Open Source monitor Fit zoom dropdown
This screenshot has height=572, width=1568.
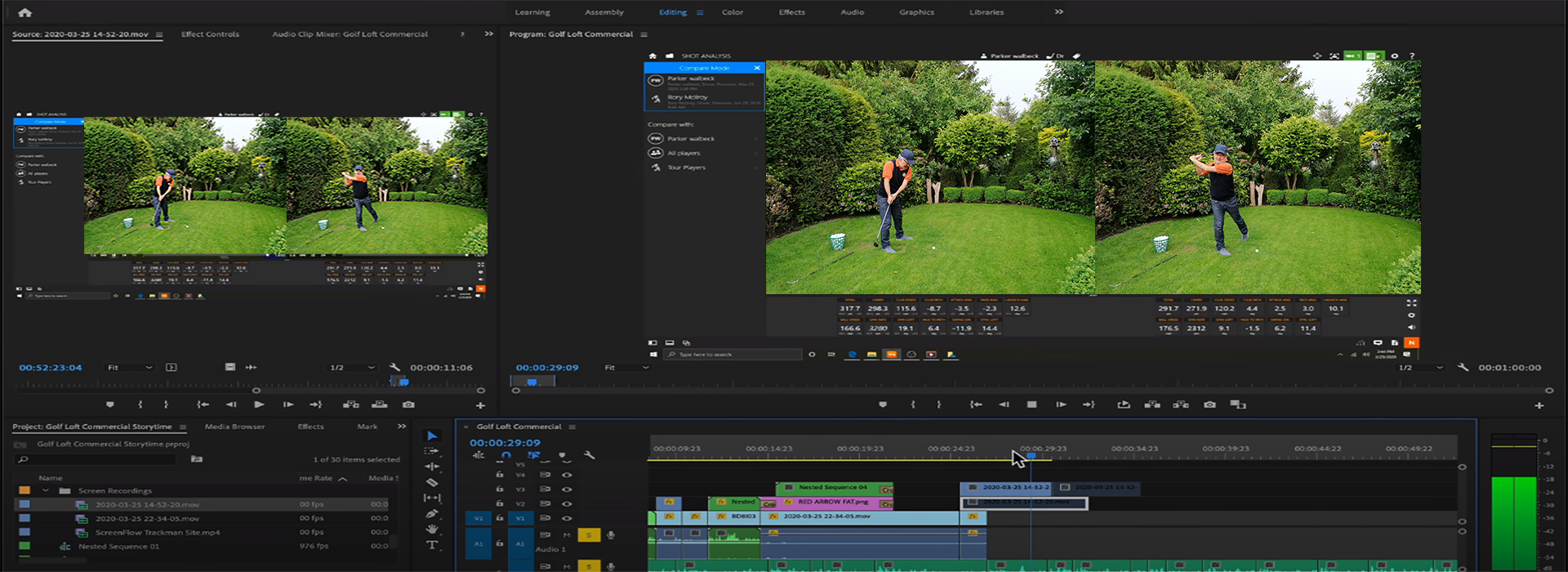pyautogui.click(x=129, y=368)
